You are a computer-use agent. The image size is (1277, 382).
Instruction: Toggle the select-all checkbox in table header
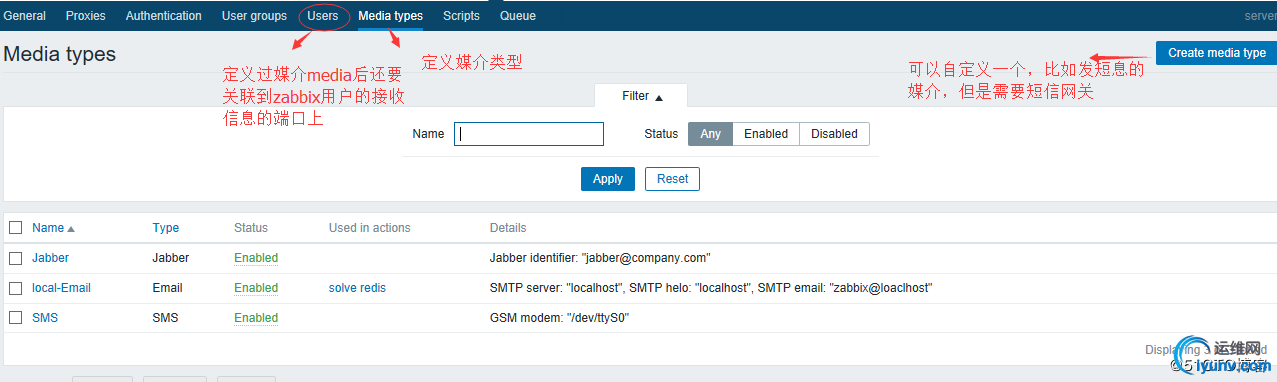[x=15, y=228]
